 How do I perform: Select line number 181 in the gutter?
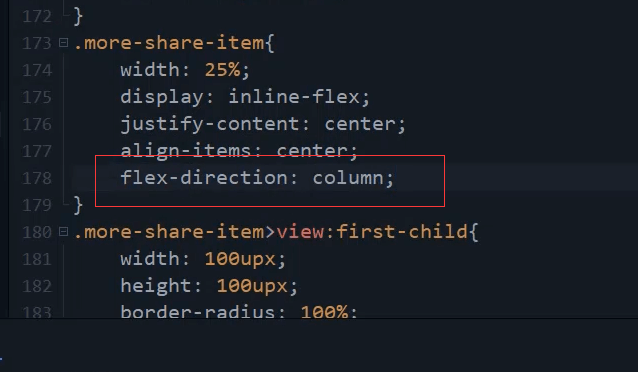37,259
